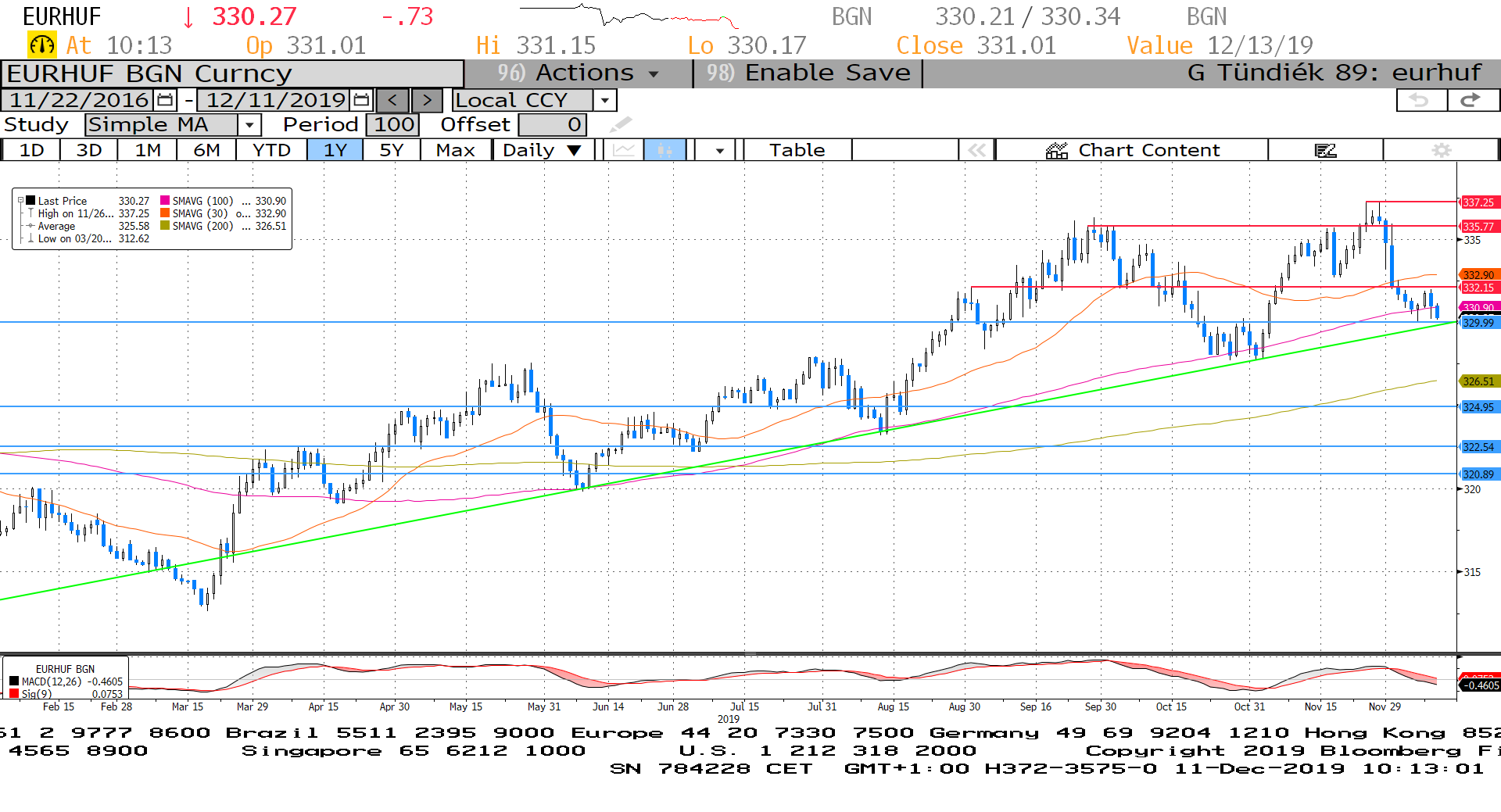Select the 6M range tab
Screen dimensions: 1501x812
207,150
